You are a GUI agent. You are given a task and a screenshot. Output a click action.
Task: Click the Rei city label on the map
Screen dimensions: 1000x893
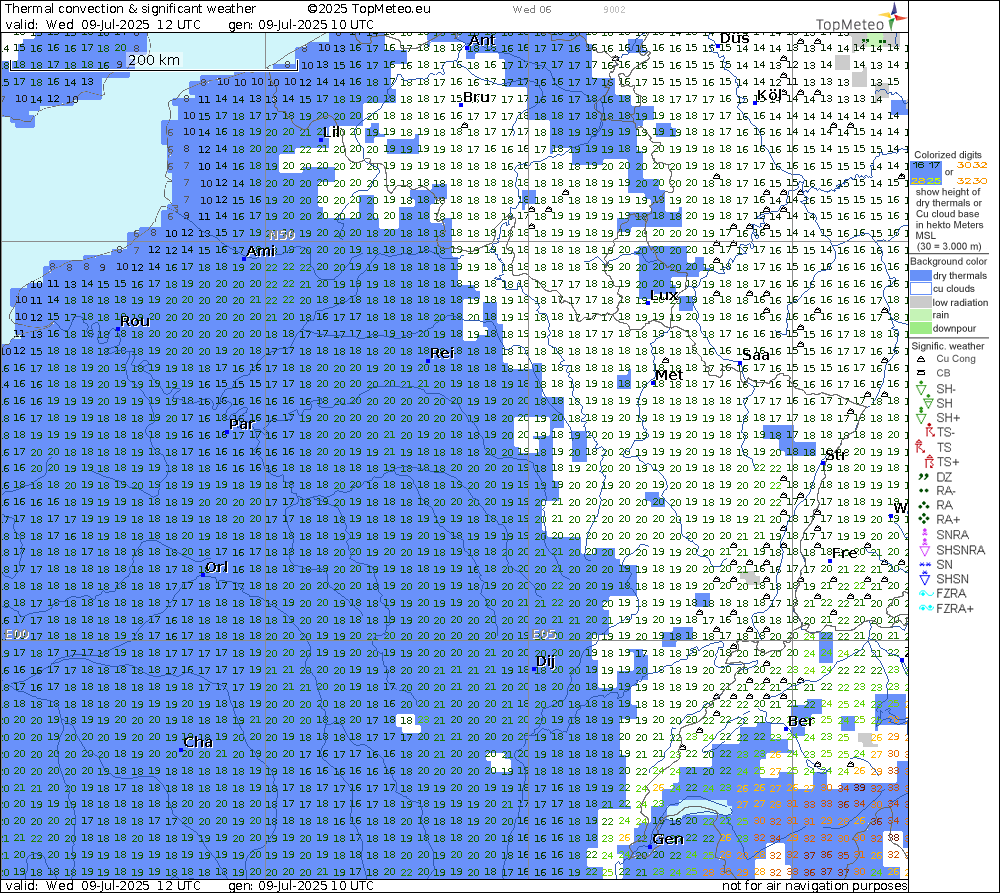(x=443, y=353)
